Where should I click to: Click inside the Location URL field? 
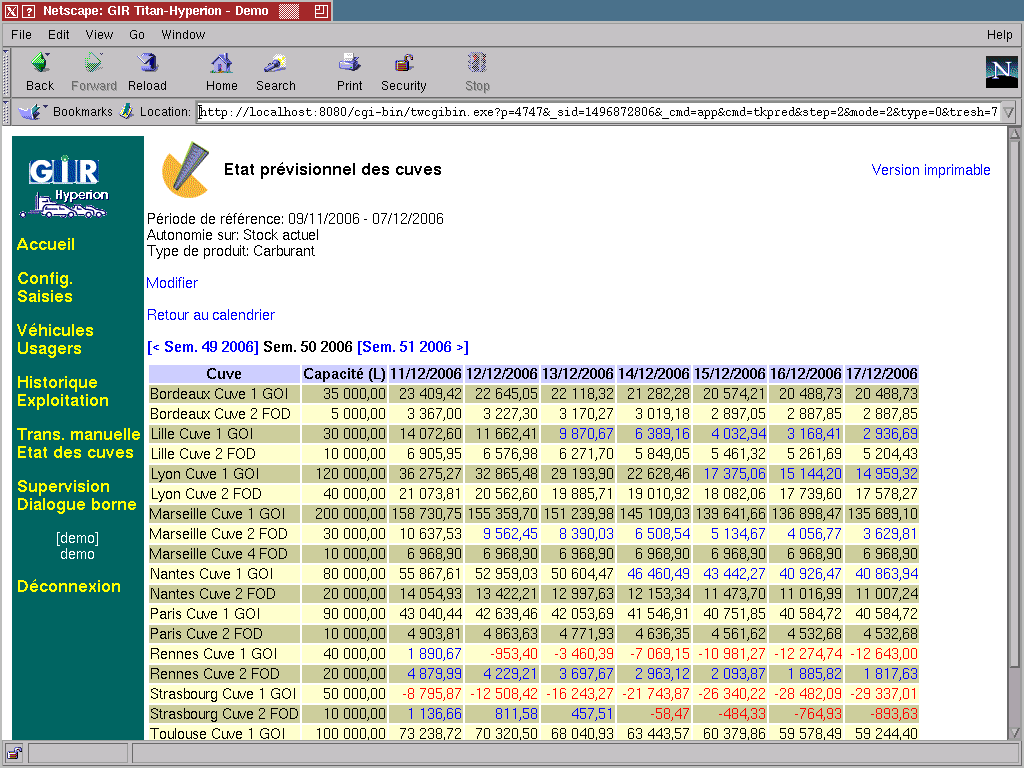tap(599, 112)
